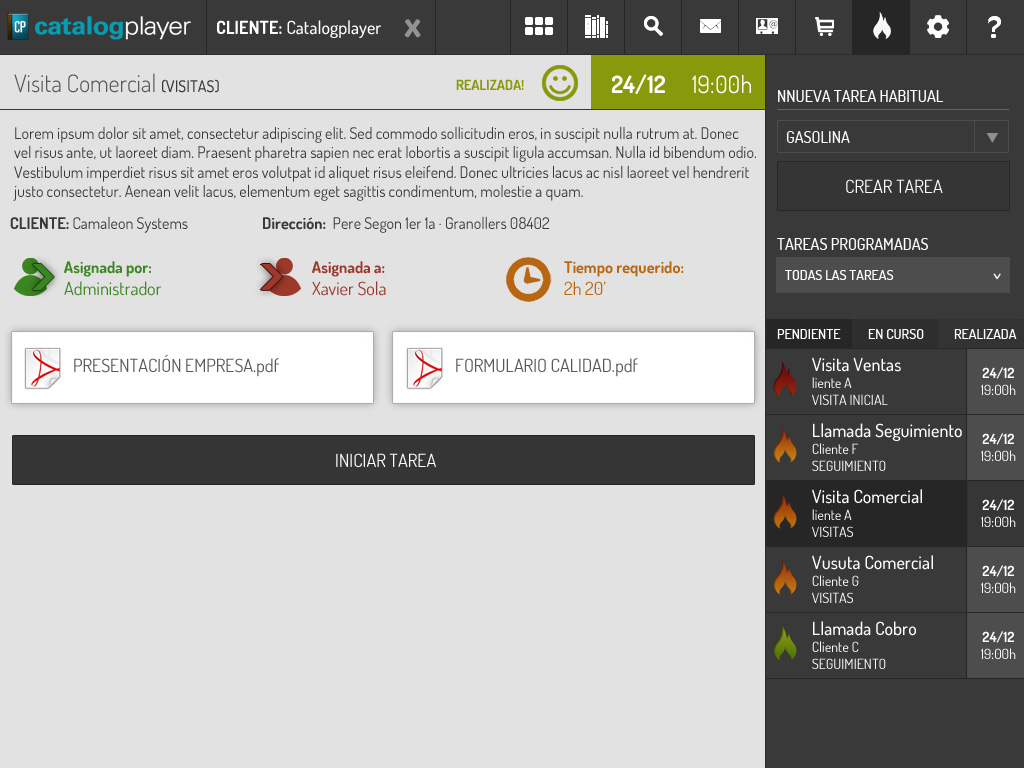1024x768 pixels.
Task: Open the shopping cart icon
Action: click(824, 27)
